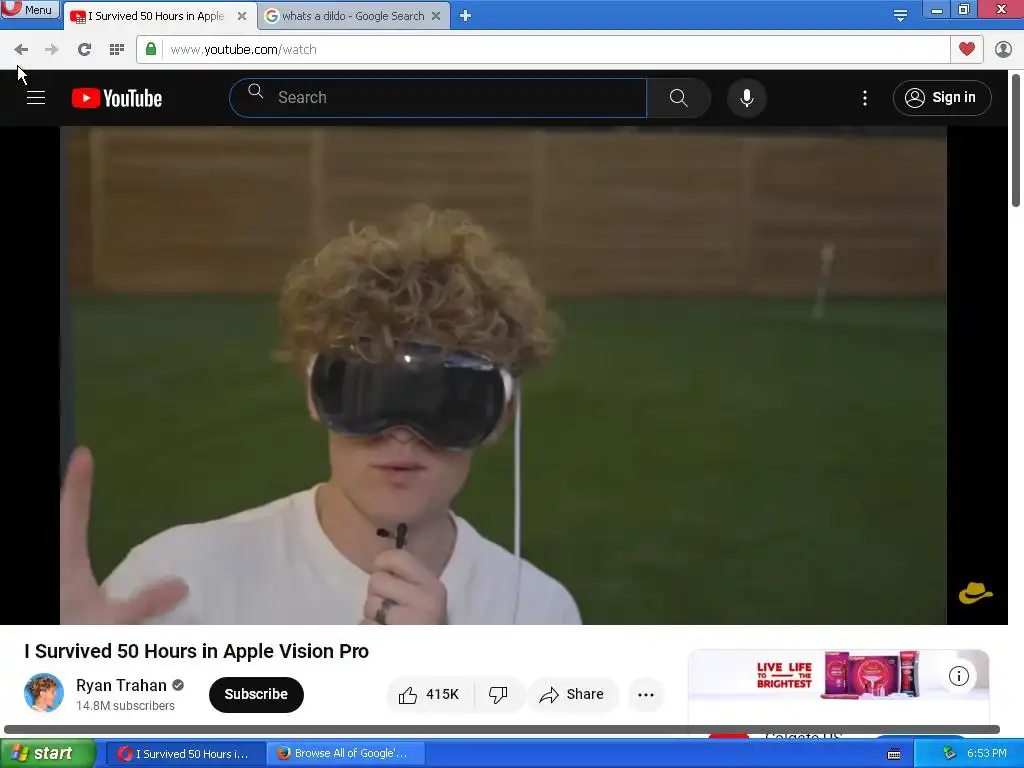Click the network tray icon
This screenshot has height=768, width=1024.
click(949, 754)
